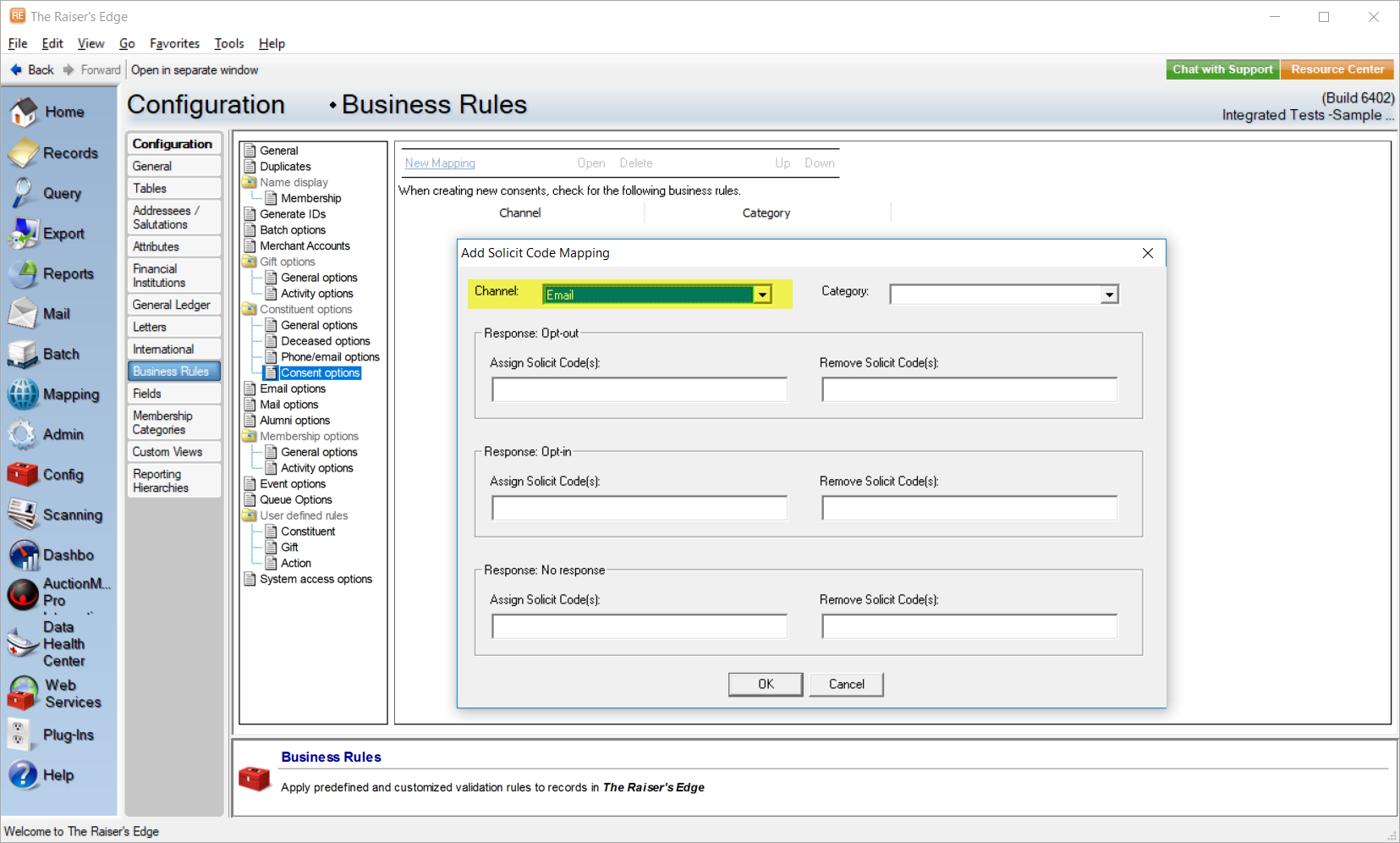Click the New Mapping link

point(440,163)
